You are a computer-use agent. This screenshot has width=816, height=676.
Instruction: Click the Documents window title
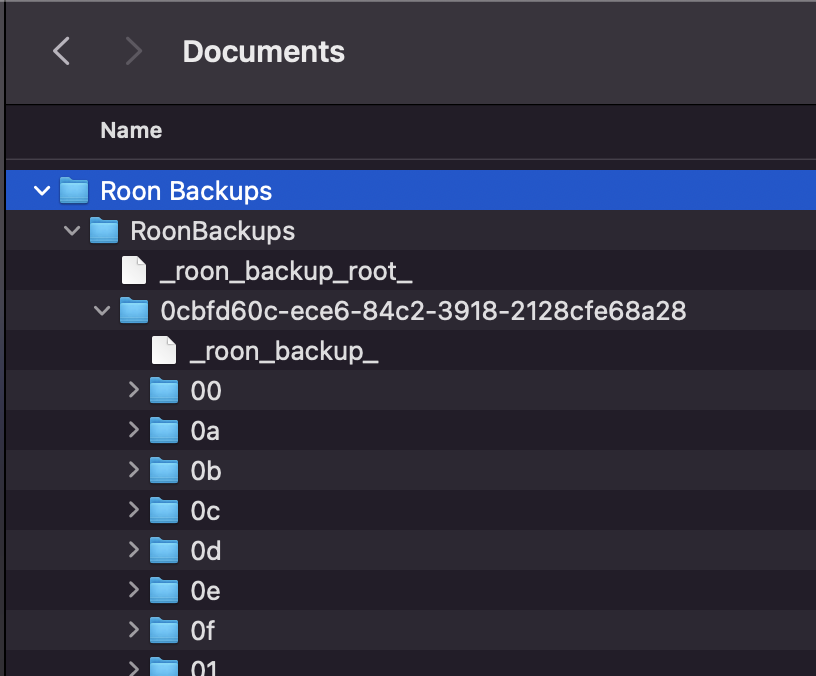point(263,51)
